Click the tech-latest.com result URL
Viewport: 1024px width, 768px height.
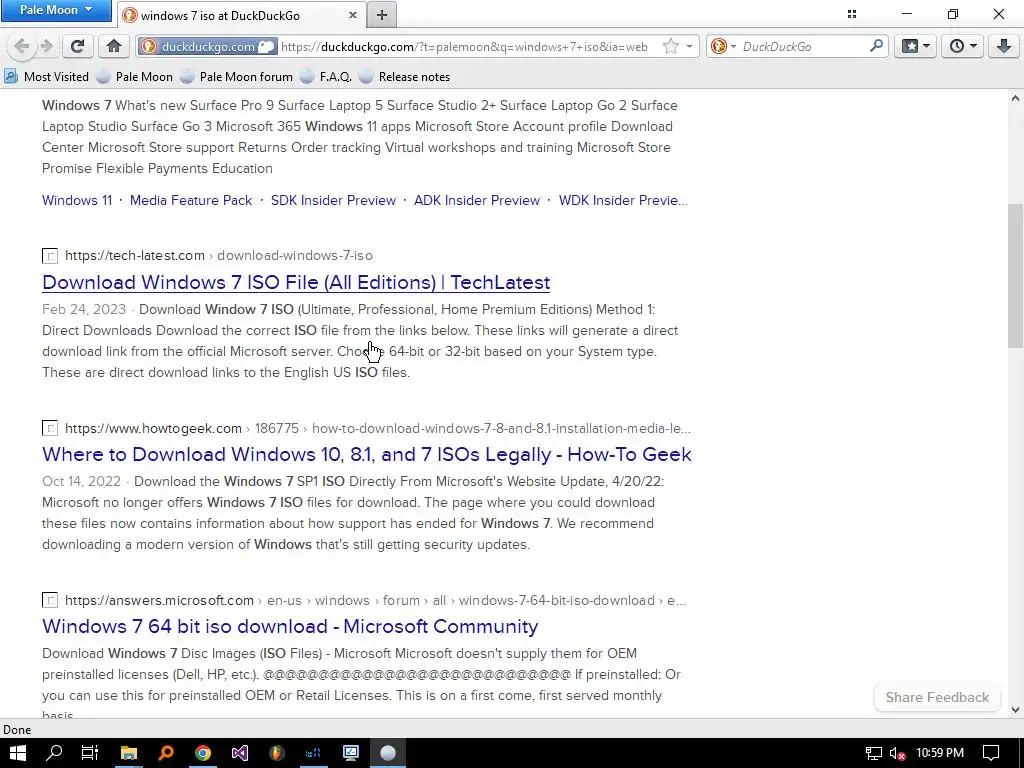coord(219,255)
